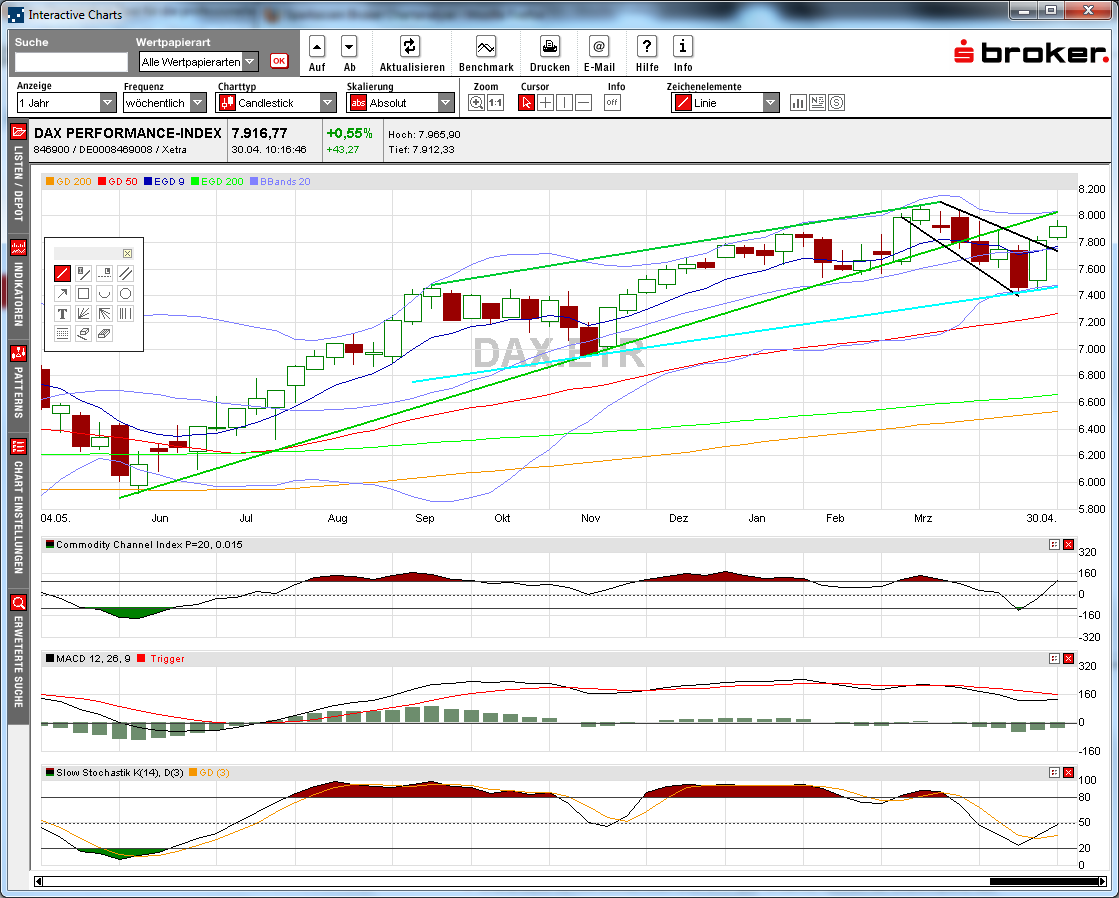Select the Text tool in the drawing palette
Image resolution: width=1119 pixels, height=898 pixels.
tap(62, 313)
